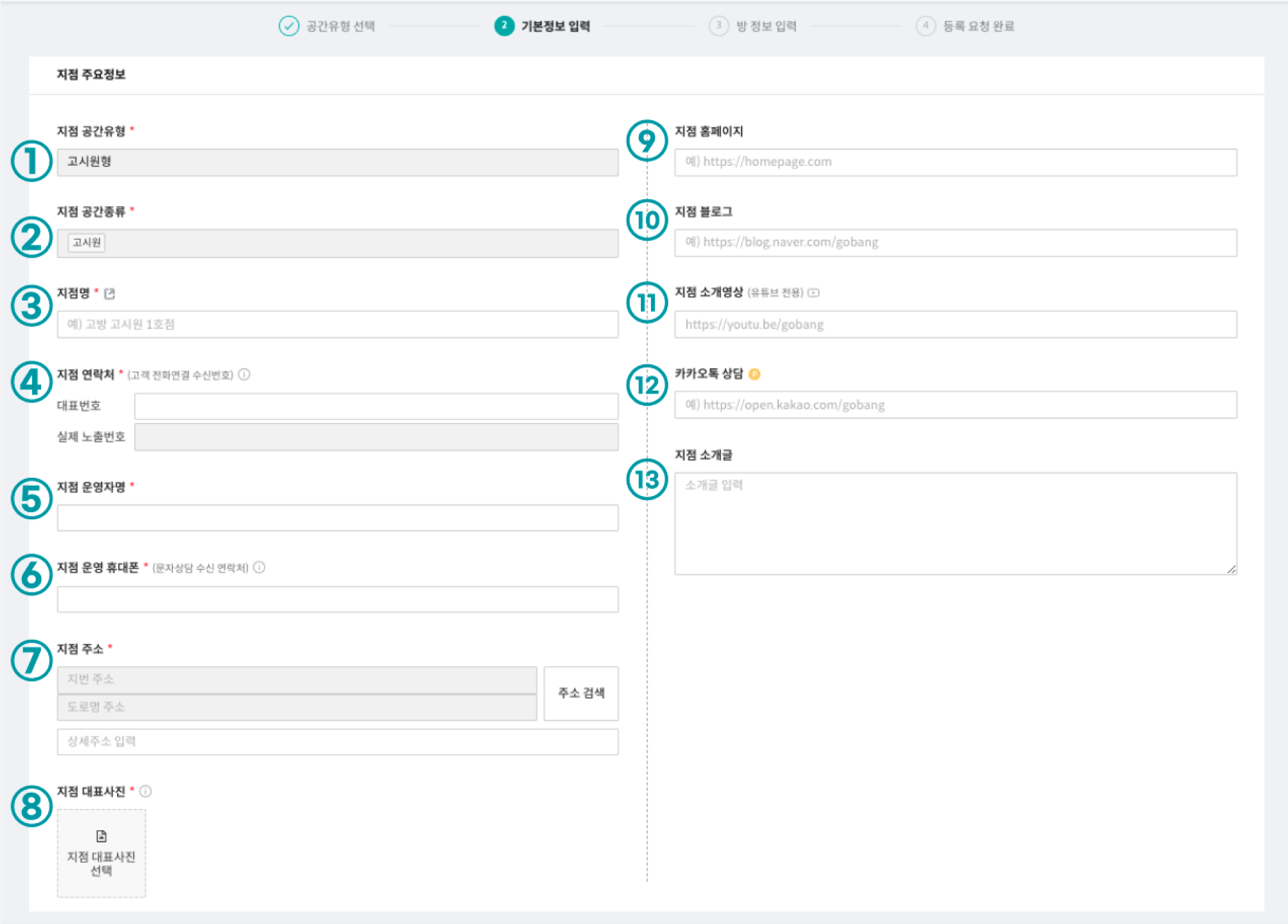Click orange P badge next to 카카오톡 상담
1288x924 pixels.
point(755,374)
